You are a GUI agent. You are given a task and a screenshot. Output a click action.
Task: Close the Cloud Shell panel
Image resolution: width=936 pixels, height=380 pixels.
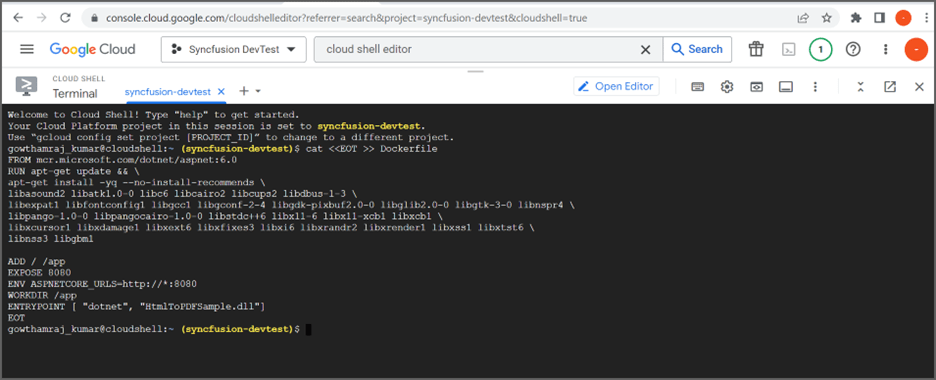[x=919, y=87]
